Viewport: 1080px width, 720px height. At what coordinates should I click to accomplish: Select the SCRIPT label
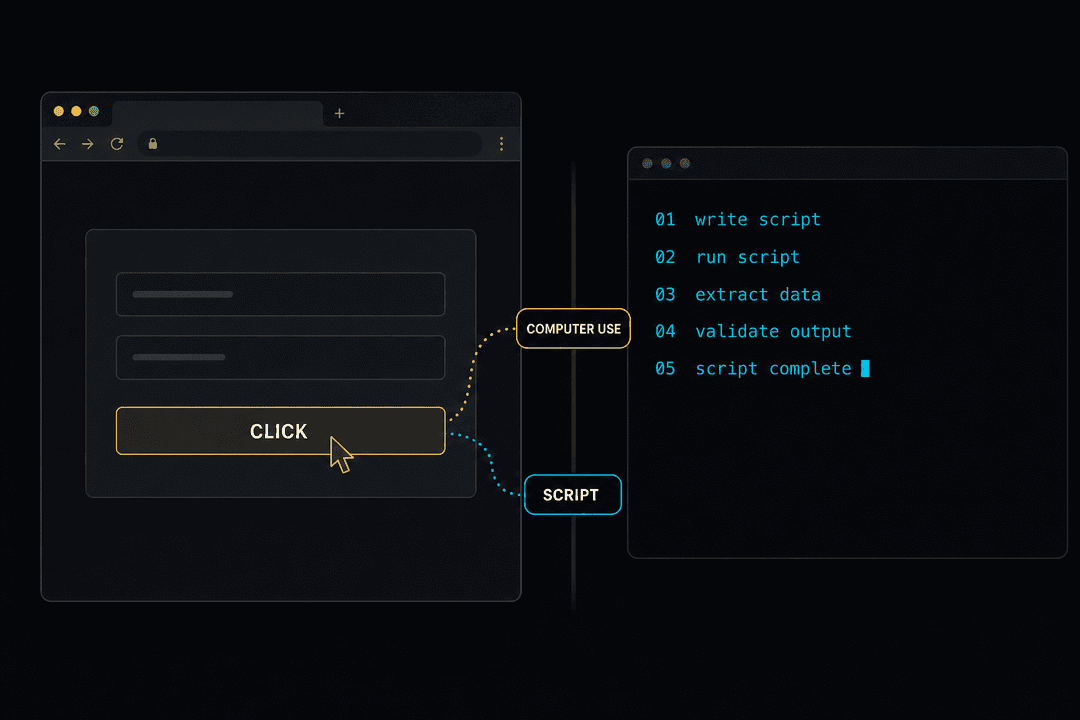pyautogui.click(x=572, y=495)
